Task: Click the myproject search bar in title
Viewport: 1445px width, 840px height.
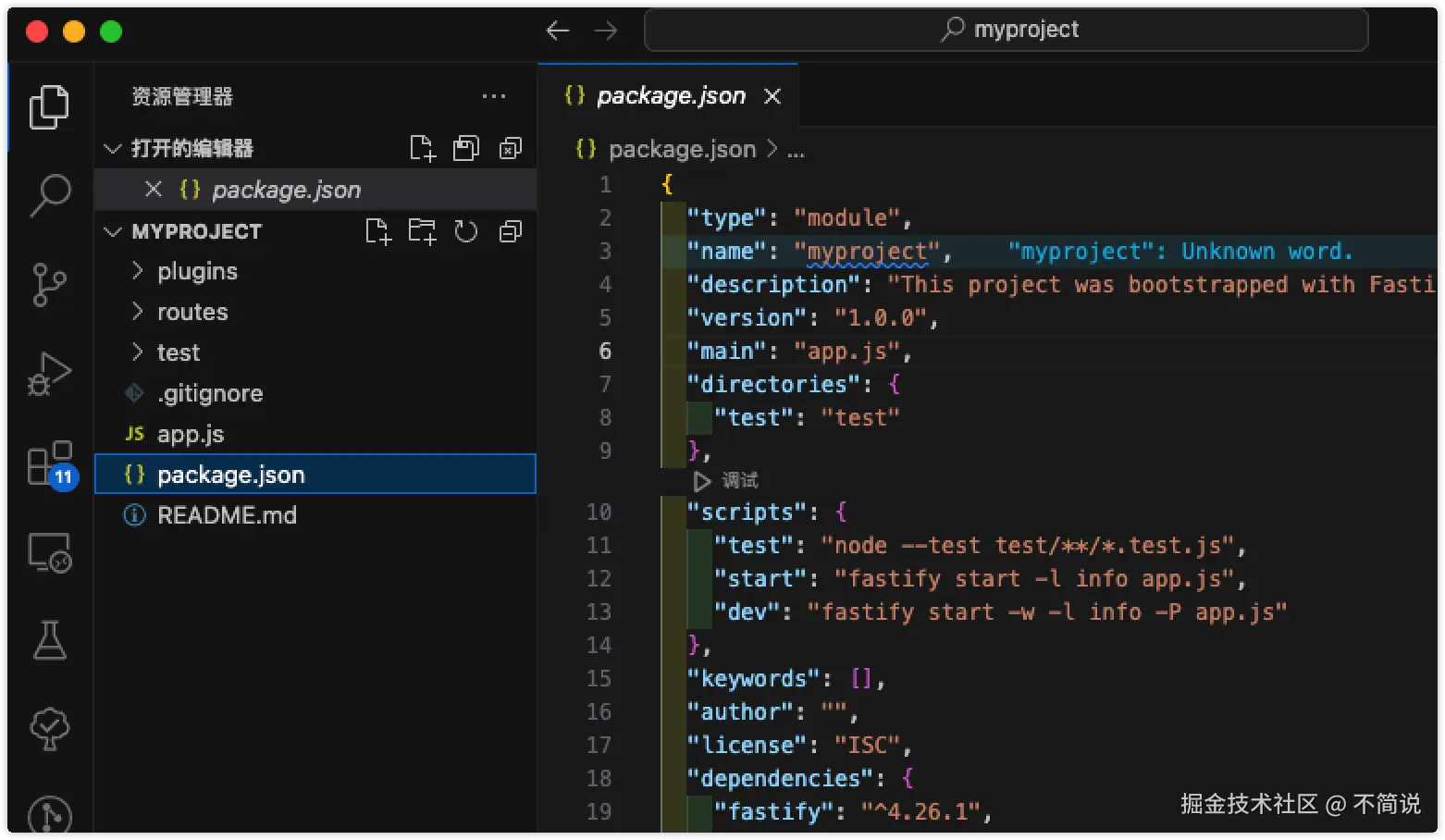Action: 1006,31
